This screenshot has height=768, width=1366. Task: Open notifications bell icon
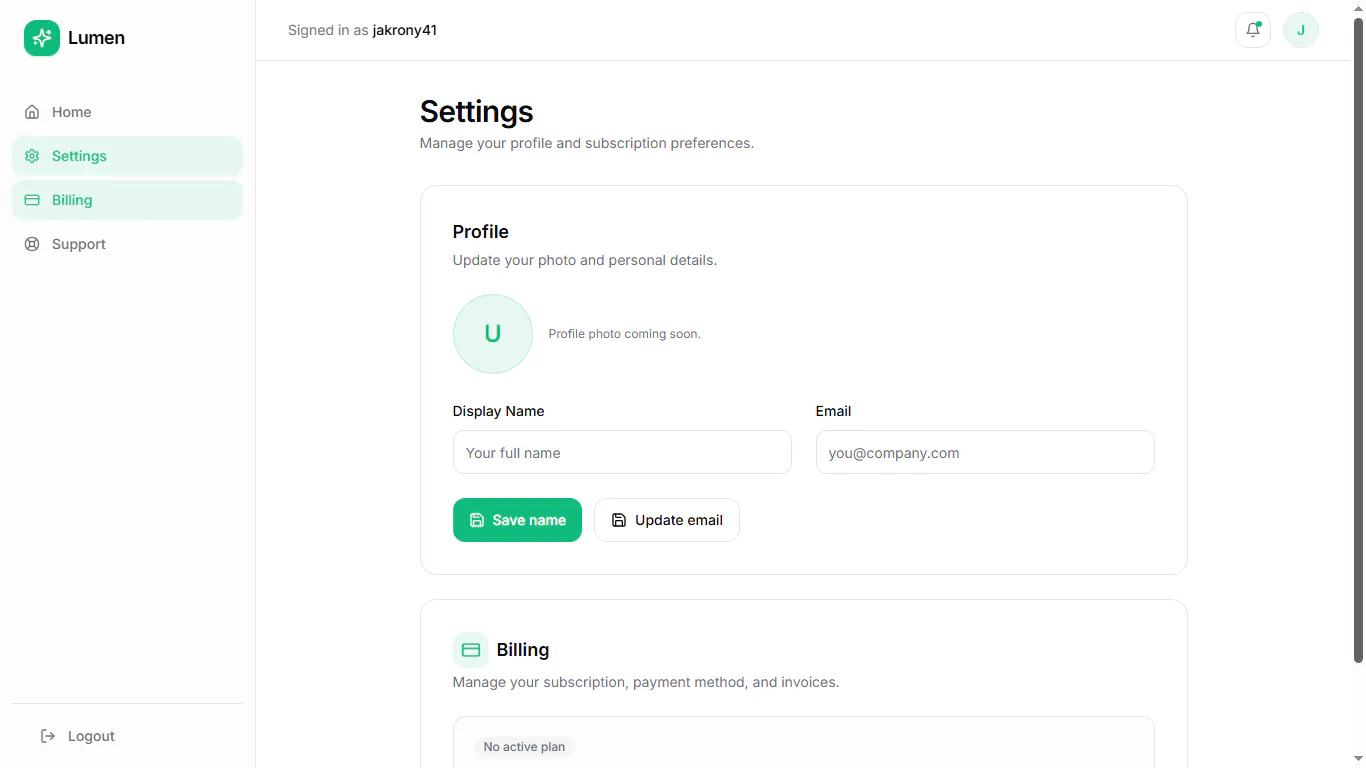tap(1253, 30)
